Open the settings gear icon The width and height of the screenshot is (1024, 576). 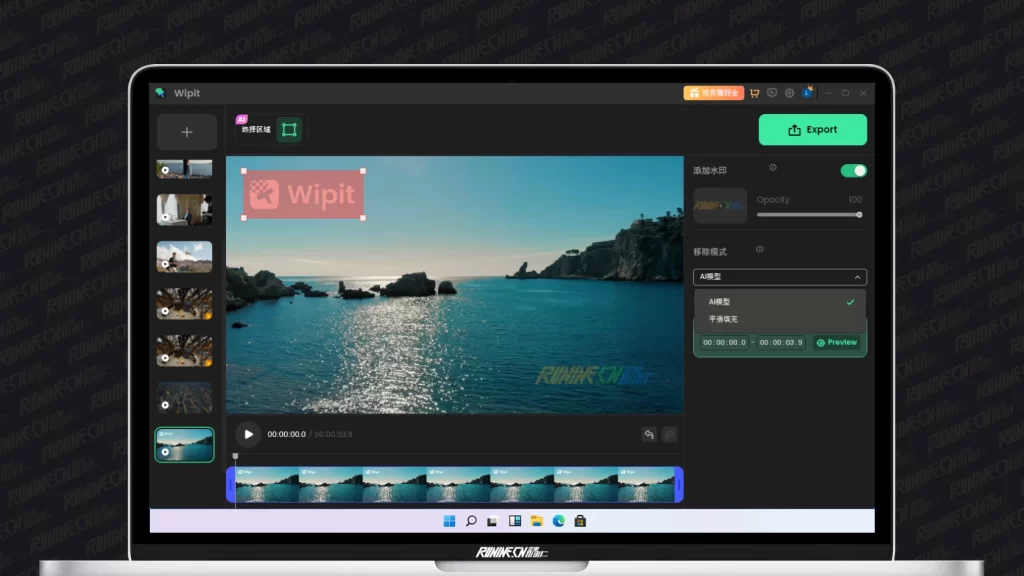(789, 93)
